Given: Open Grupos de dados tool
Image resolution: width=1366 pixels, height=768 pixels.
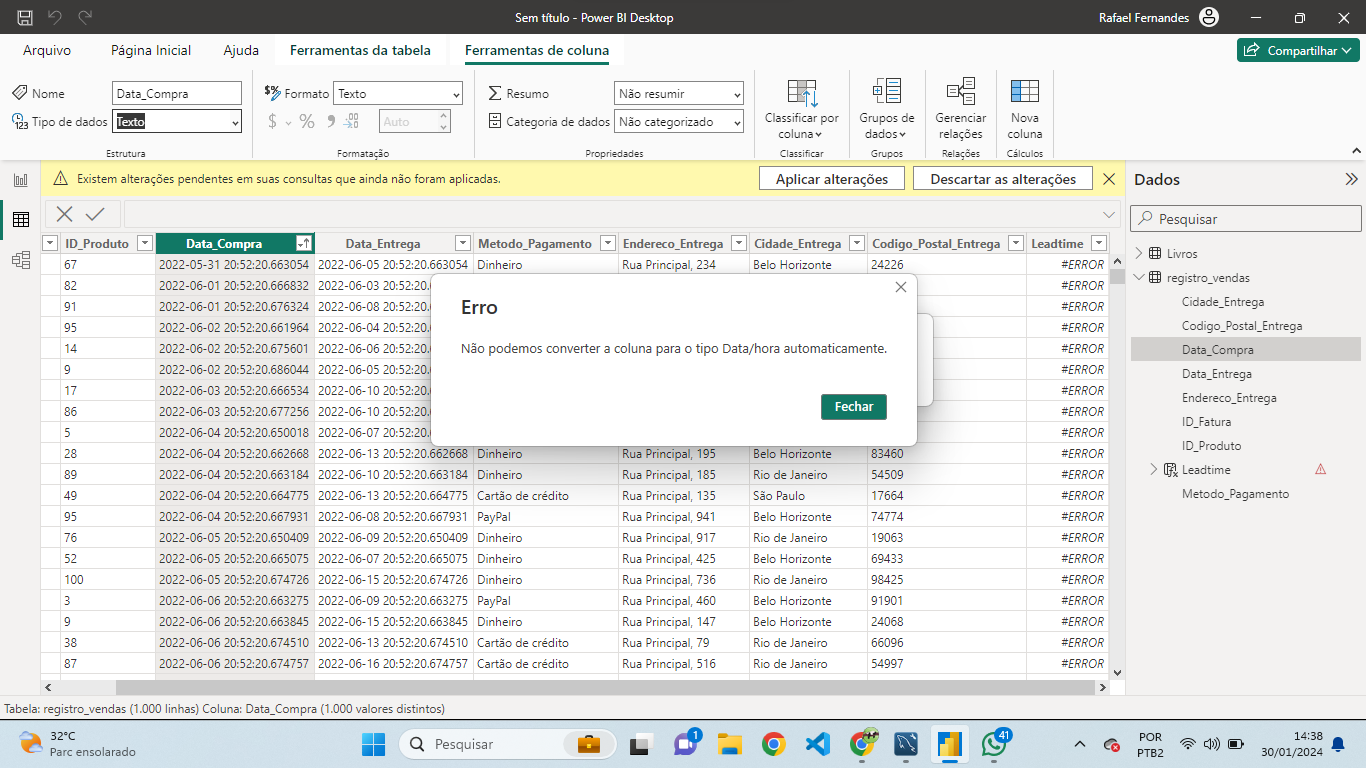Looking at the screenshot, I should [886, 110].
